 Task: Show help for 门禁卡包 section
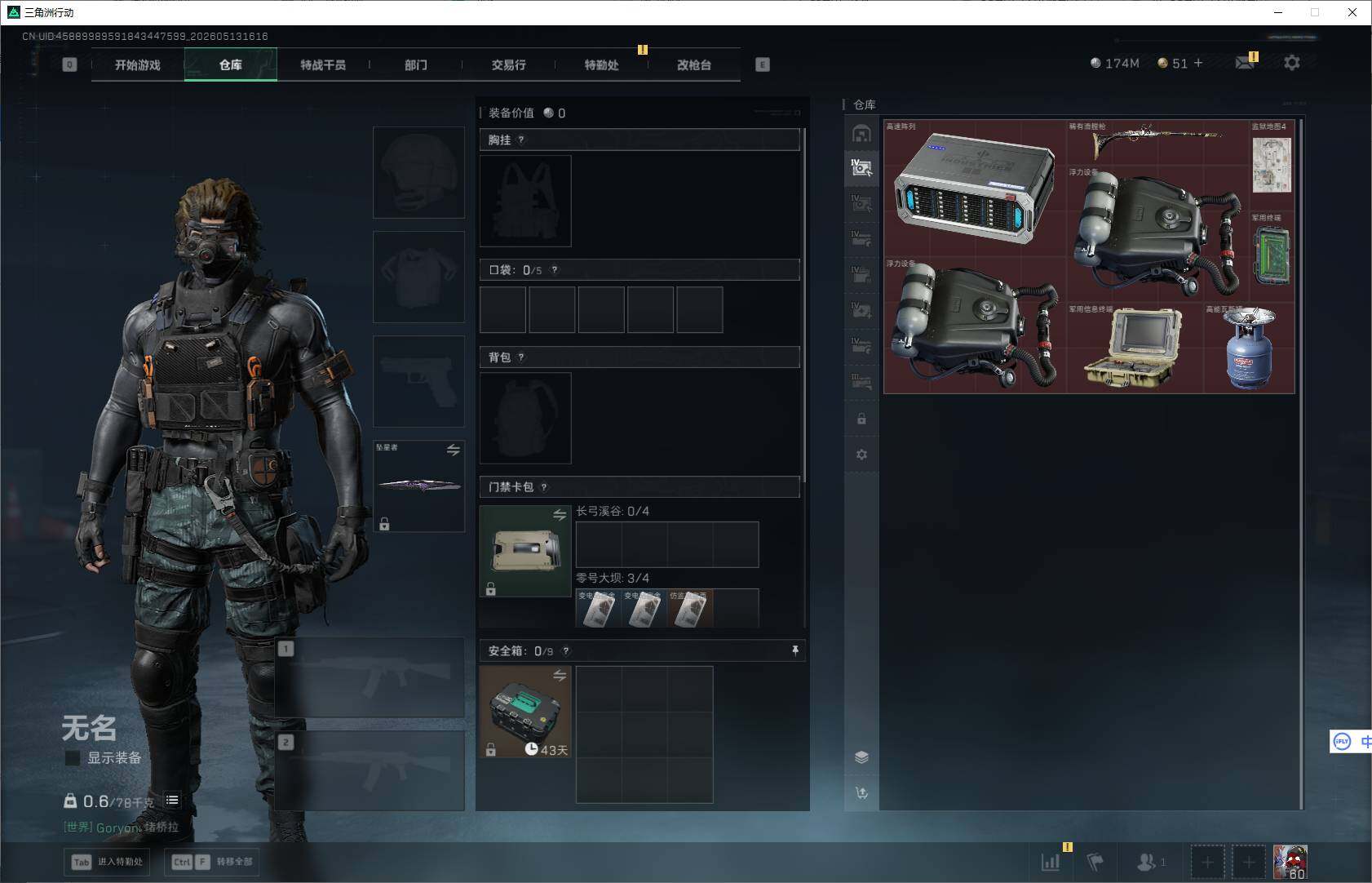pyautogui.click(x=544, y=486)
